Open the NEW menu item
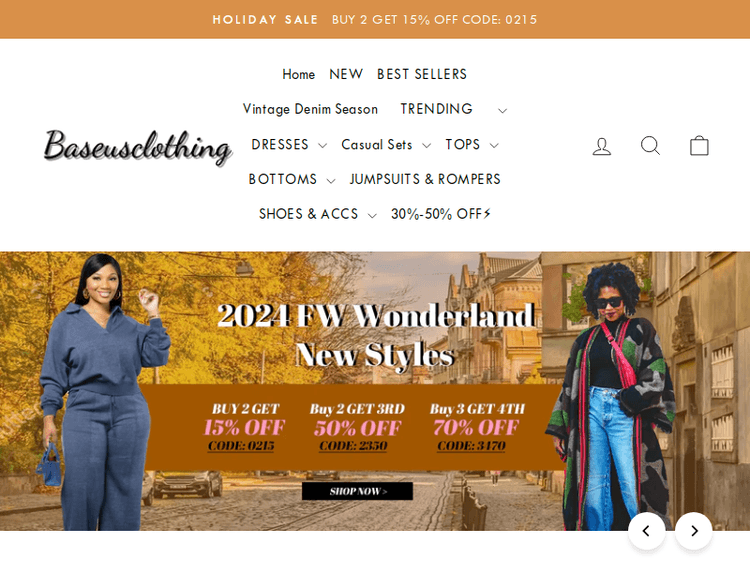750x563 pixels. 346,74
